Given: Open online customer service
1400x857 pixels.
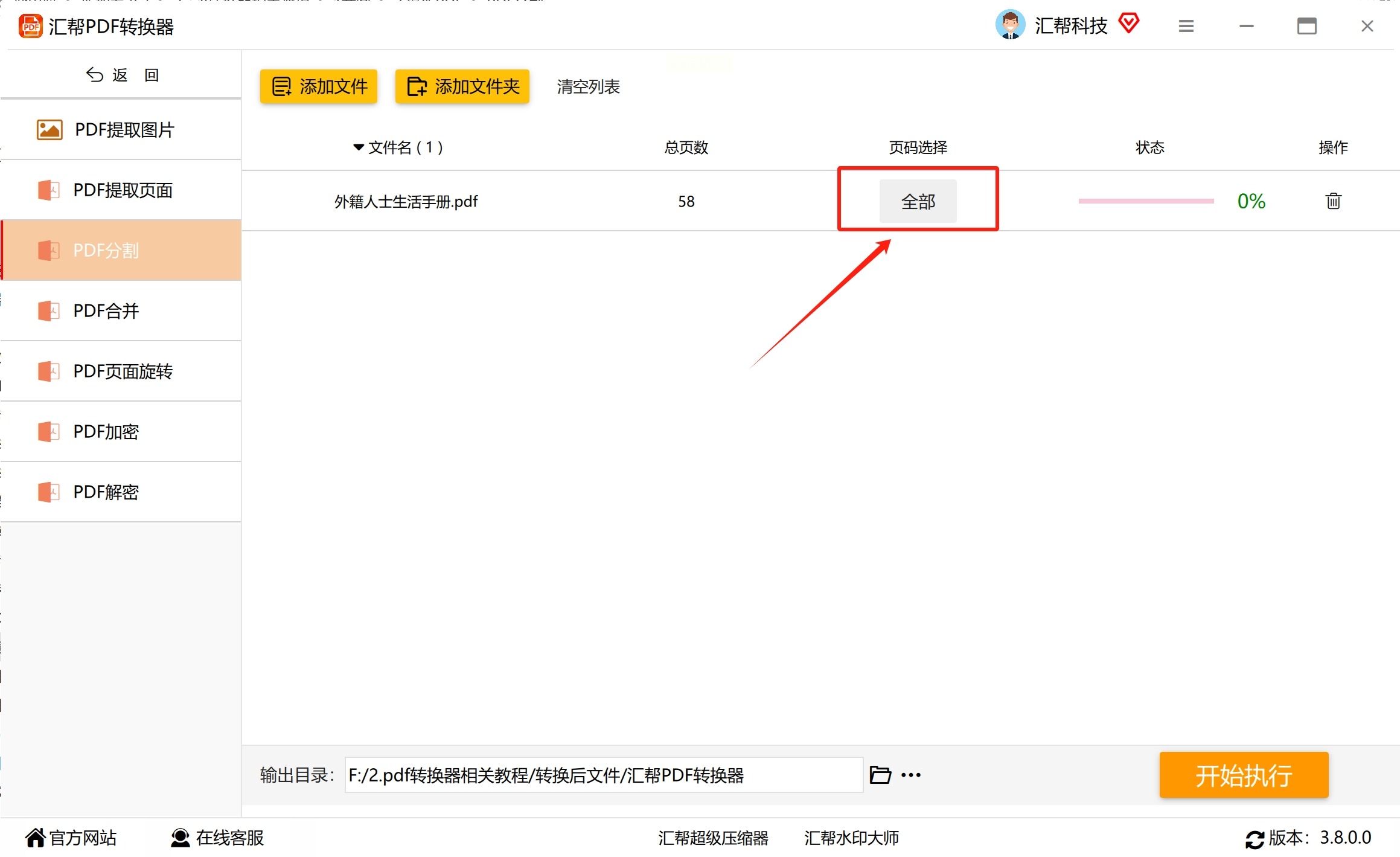Looking at the screenshot, I should [x=217, y=838].
